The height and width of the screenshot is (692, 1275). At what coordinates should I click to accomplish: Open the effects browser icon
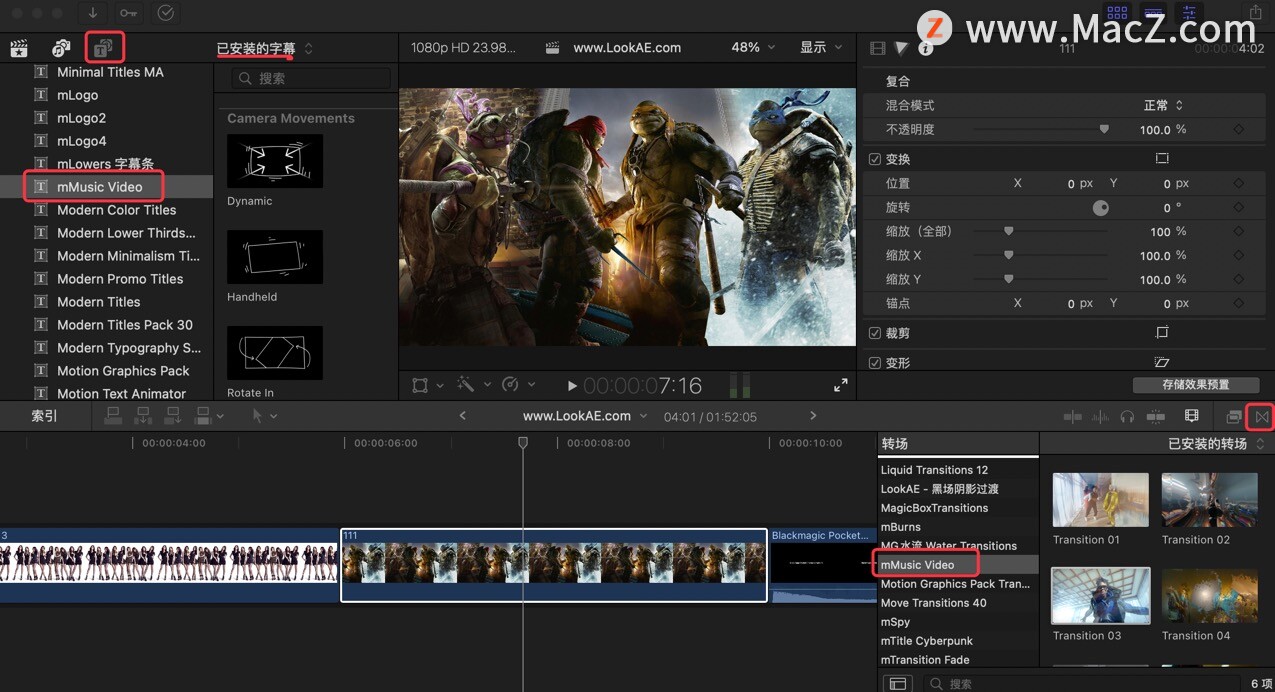point(1234,416)
